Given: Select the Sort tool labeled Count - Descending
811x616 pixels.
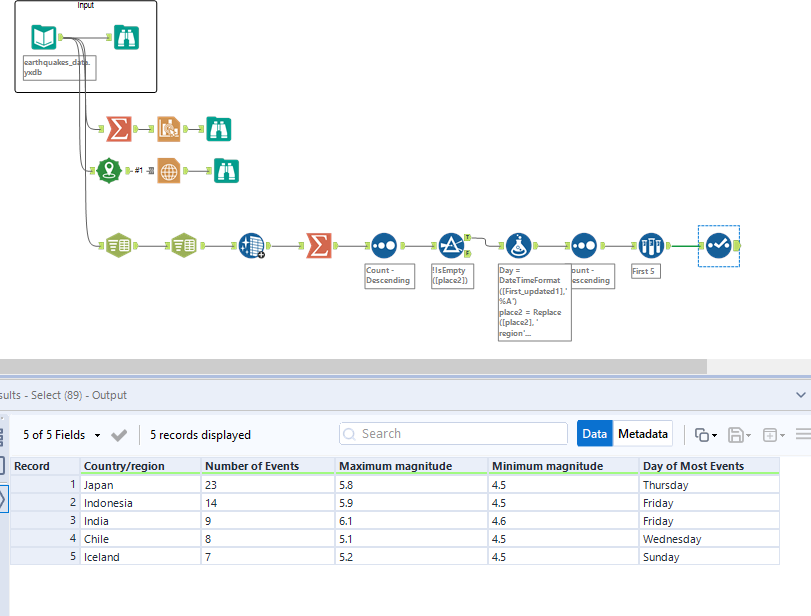Looking at the screenshot, I should point(384,245).
